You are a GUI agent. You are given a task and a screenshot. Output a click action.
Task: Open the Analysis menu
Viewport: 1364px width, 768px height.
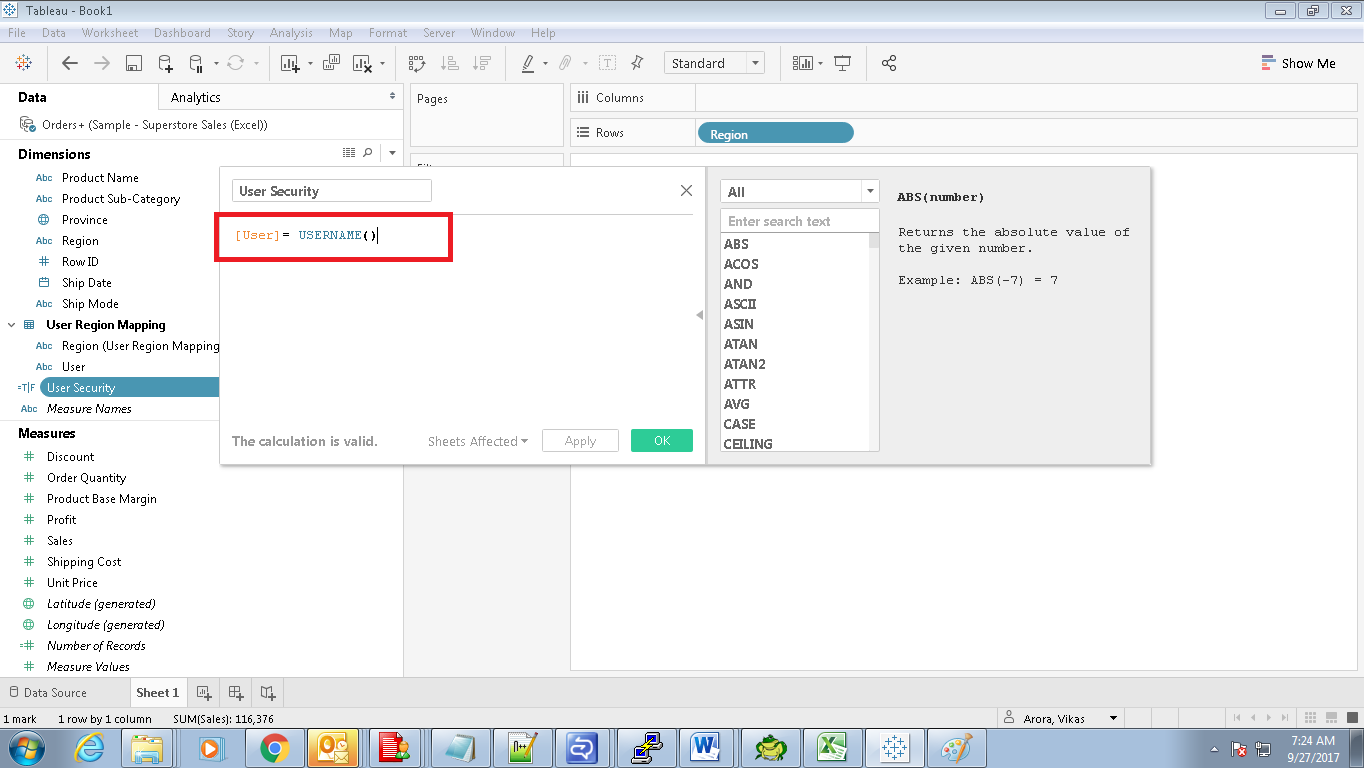tap(291, 32)
